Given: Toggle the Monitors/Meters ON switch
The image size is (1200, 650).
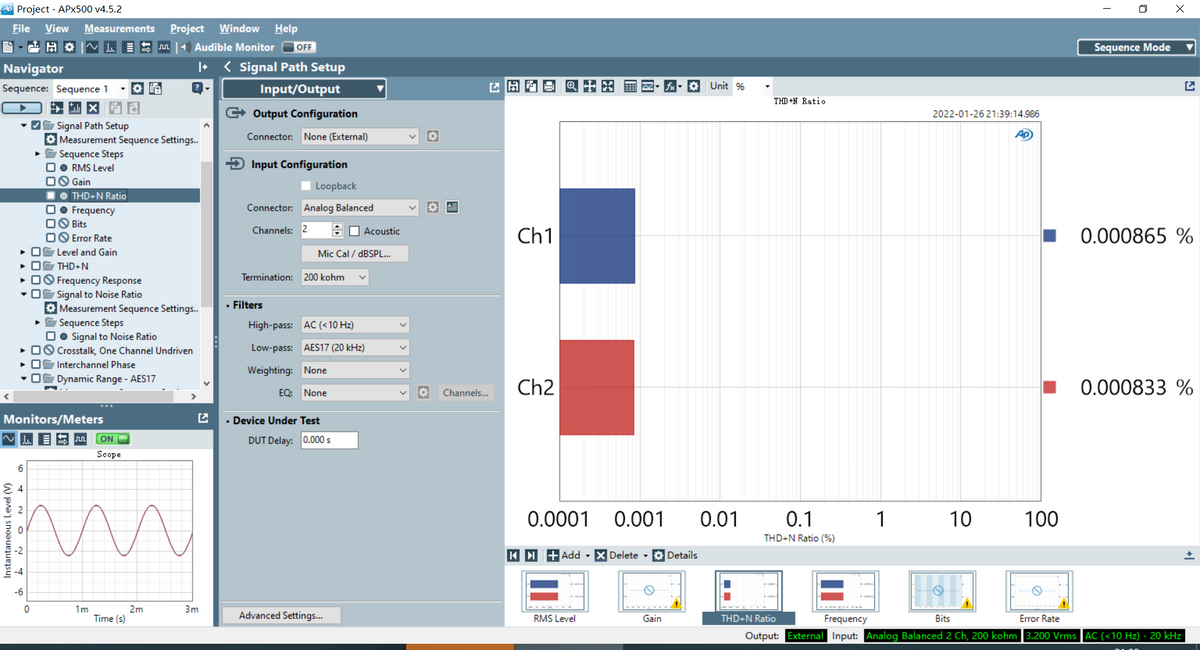Looking at the screenshot, I should [x=112, y=439].
